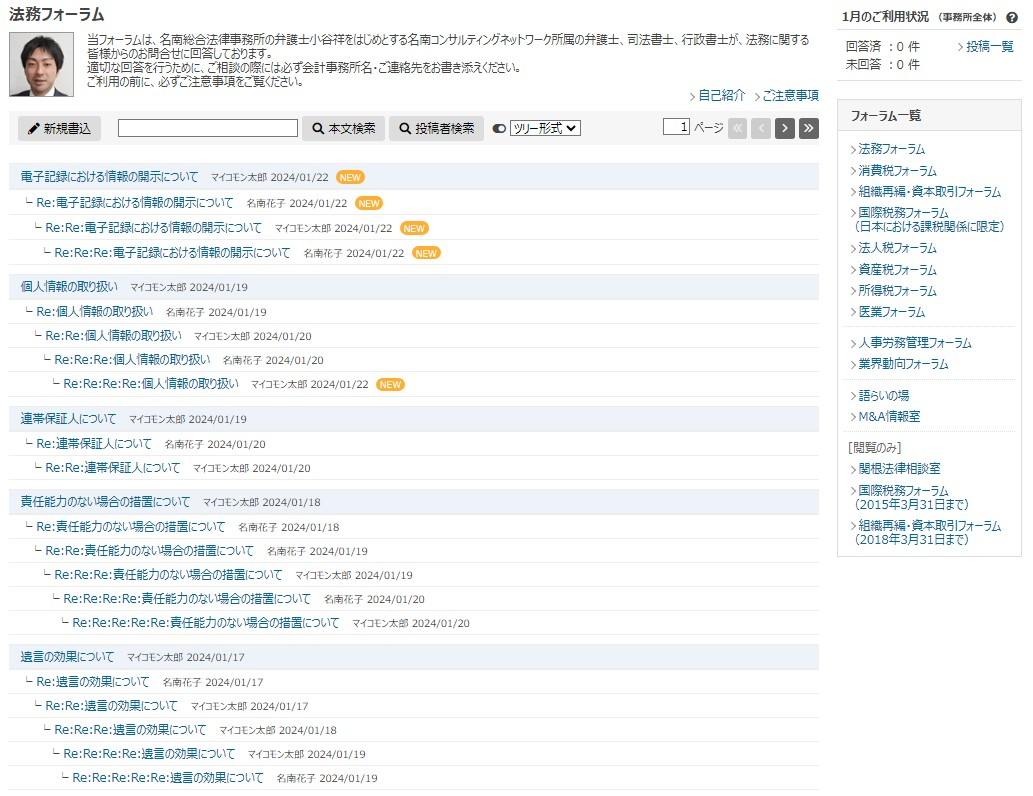This screenshot has height=796, width=1033.
Task: Open 消費税フォーラム in the forum list
Action: (x=896, y=171)
